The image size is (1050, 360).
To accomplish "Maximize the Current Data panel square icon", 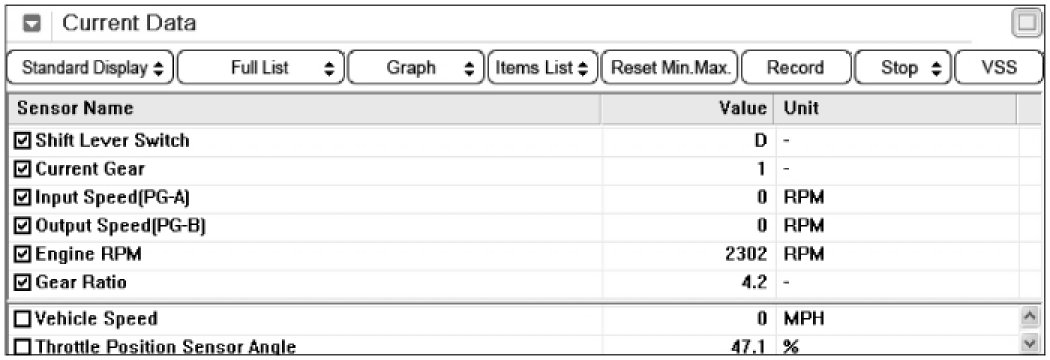I will coord(1026,24).
